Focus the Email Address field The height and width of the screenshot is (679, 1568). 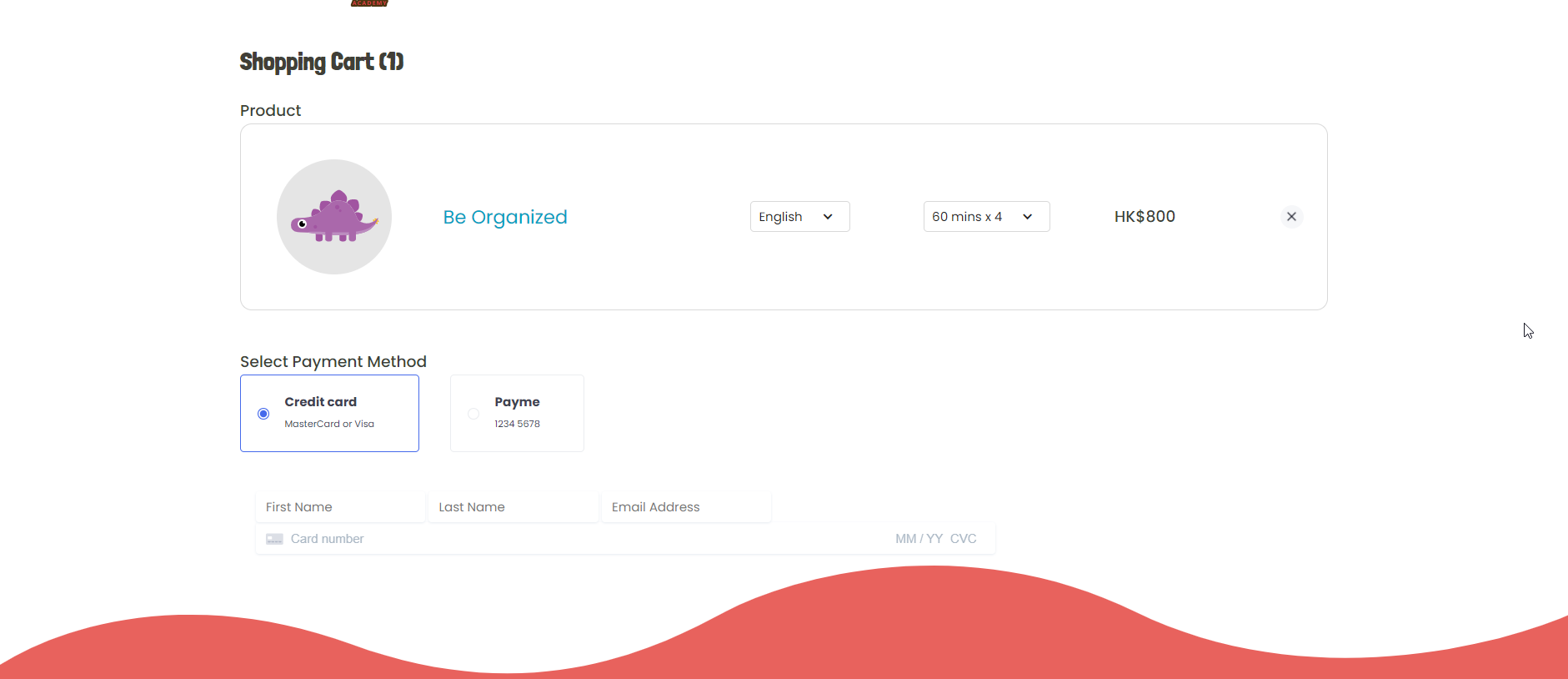(686, 507)
